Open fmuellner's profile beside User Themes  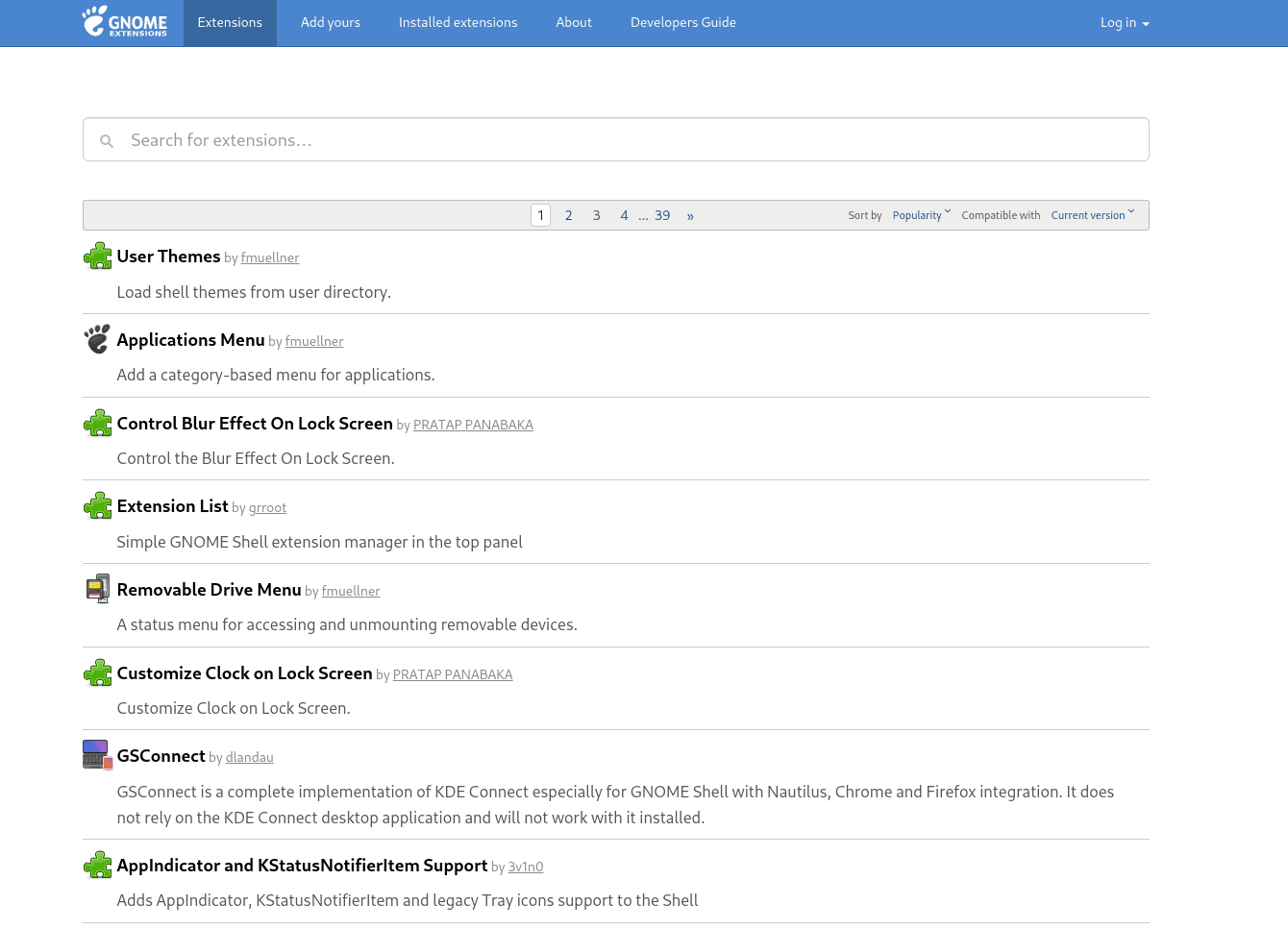270,257
